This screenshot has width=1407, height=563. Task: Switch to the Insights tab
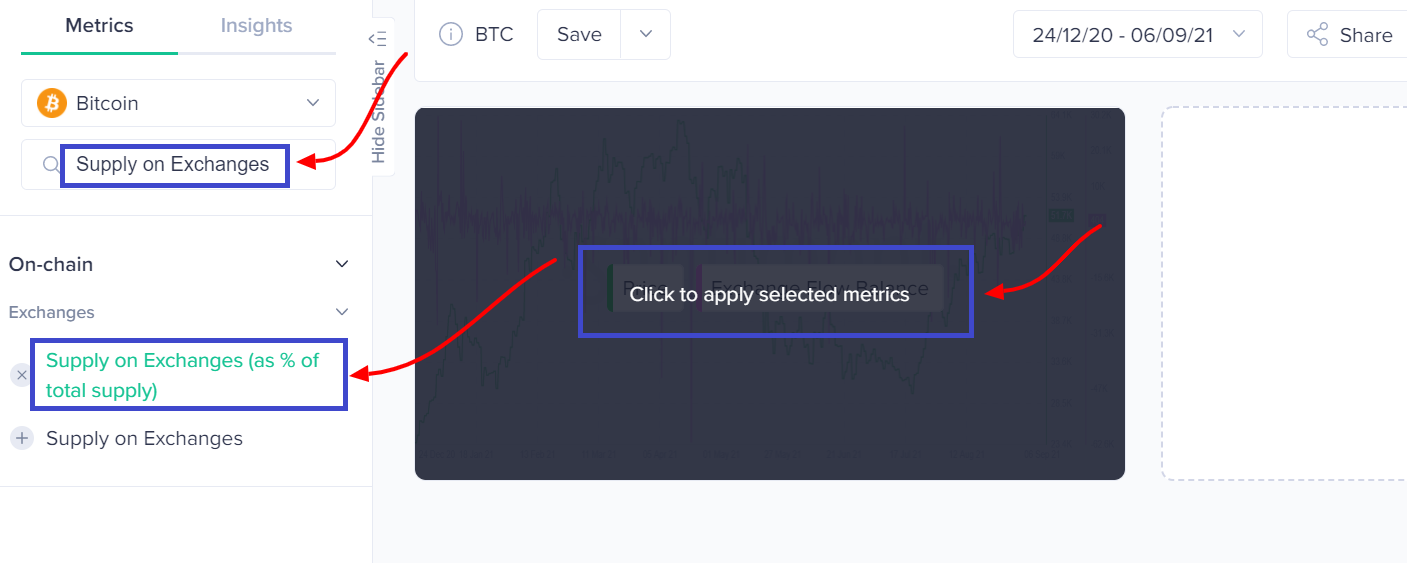[257, 26]
